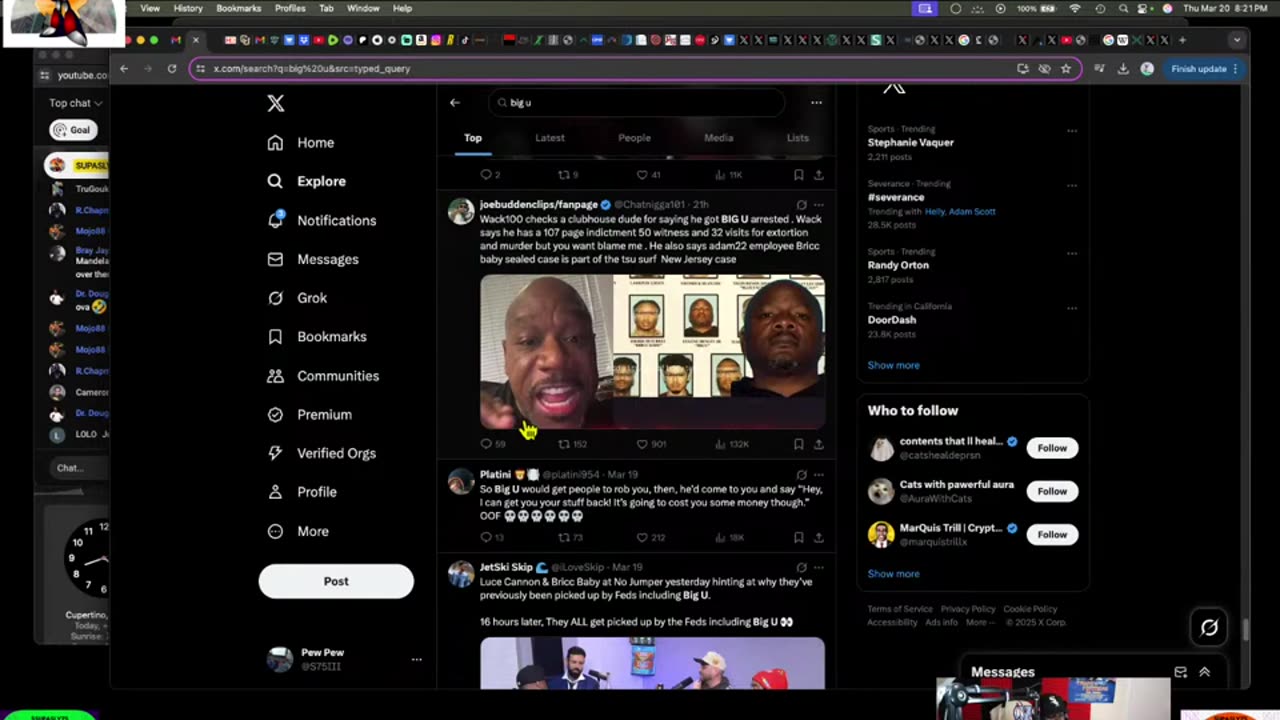Open search options three-dot menu
This screenshot has height=720, width=1280.
point(816,103)
